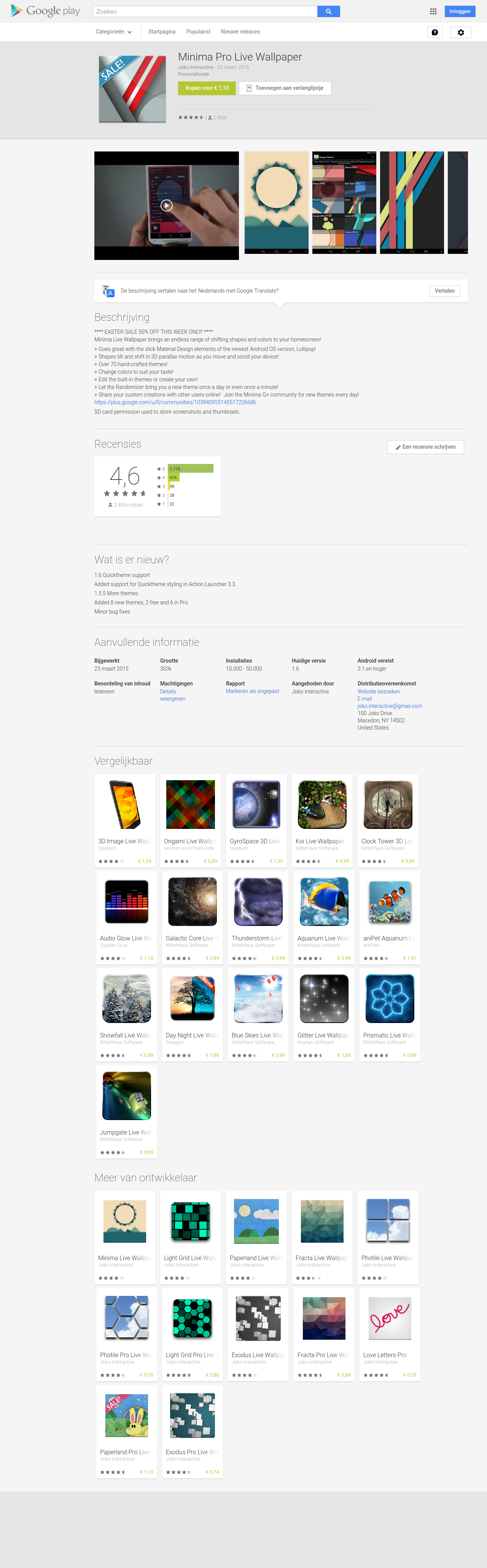Viewport: 487px width, 1568px height.
Task: Click the Details weergeven permissions link
Action: point(173,695)
